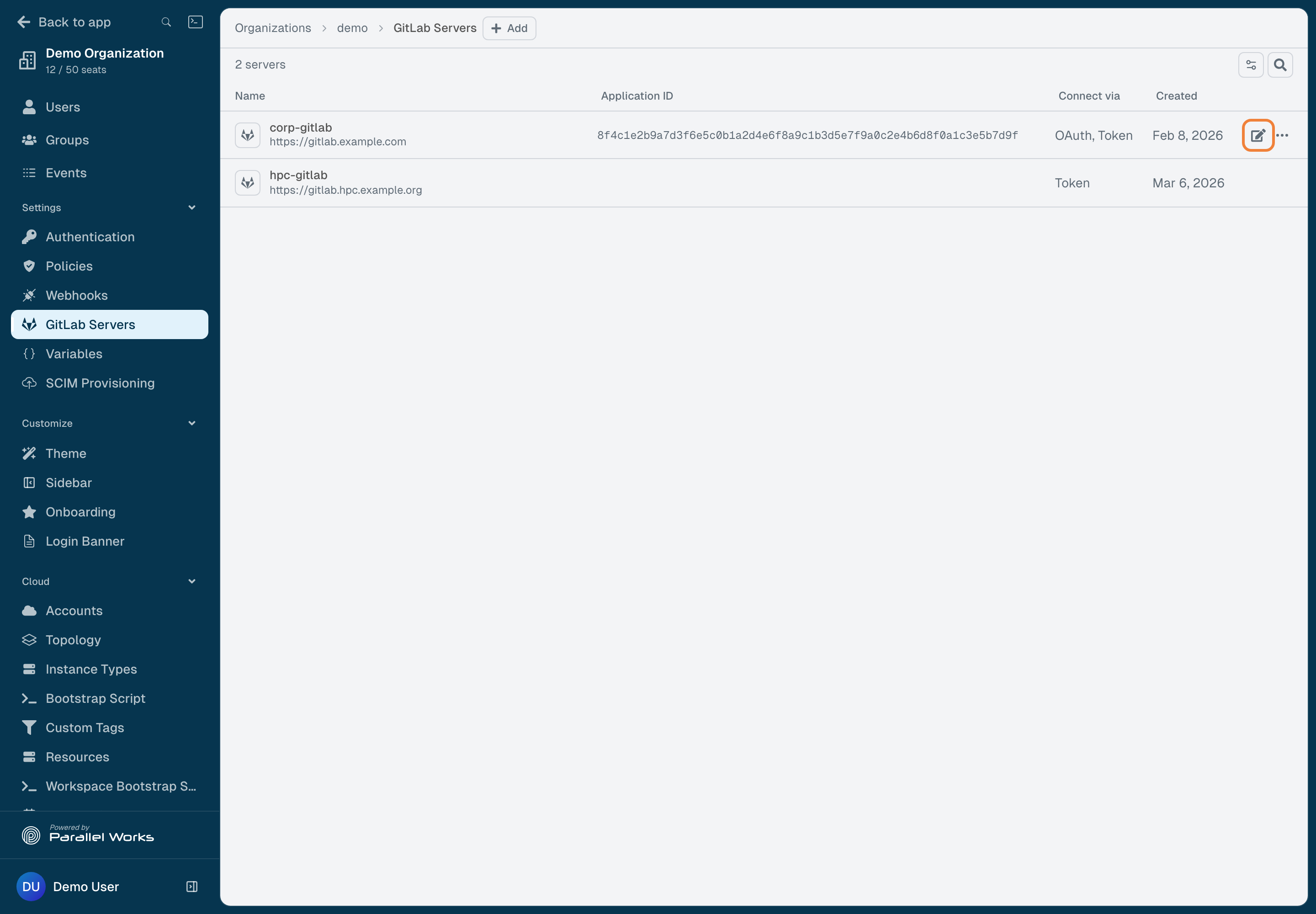Click the corp-gitlab Application ID value
The width and height of the screenshot is (1316, 914).
(x=807, y=135)
